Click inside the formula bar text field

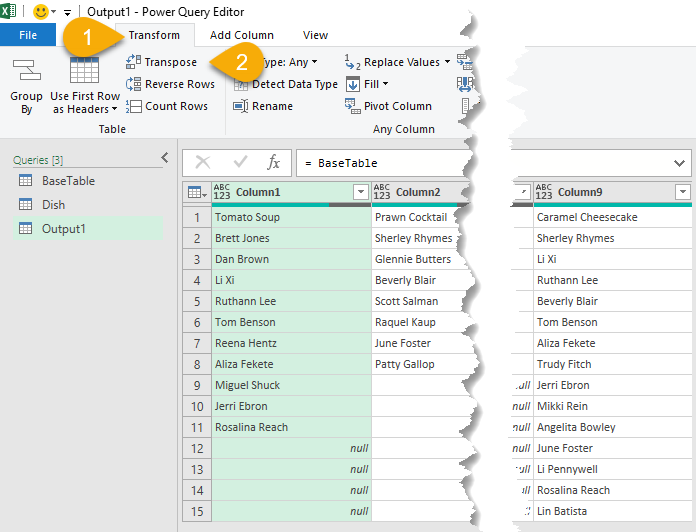point(480,163)
